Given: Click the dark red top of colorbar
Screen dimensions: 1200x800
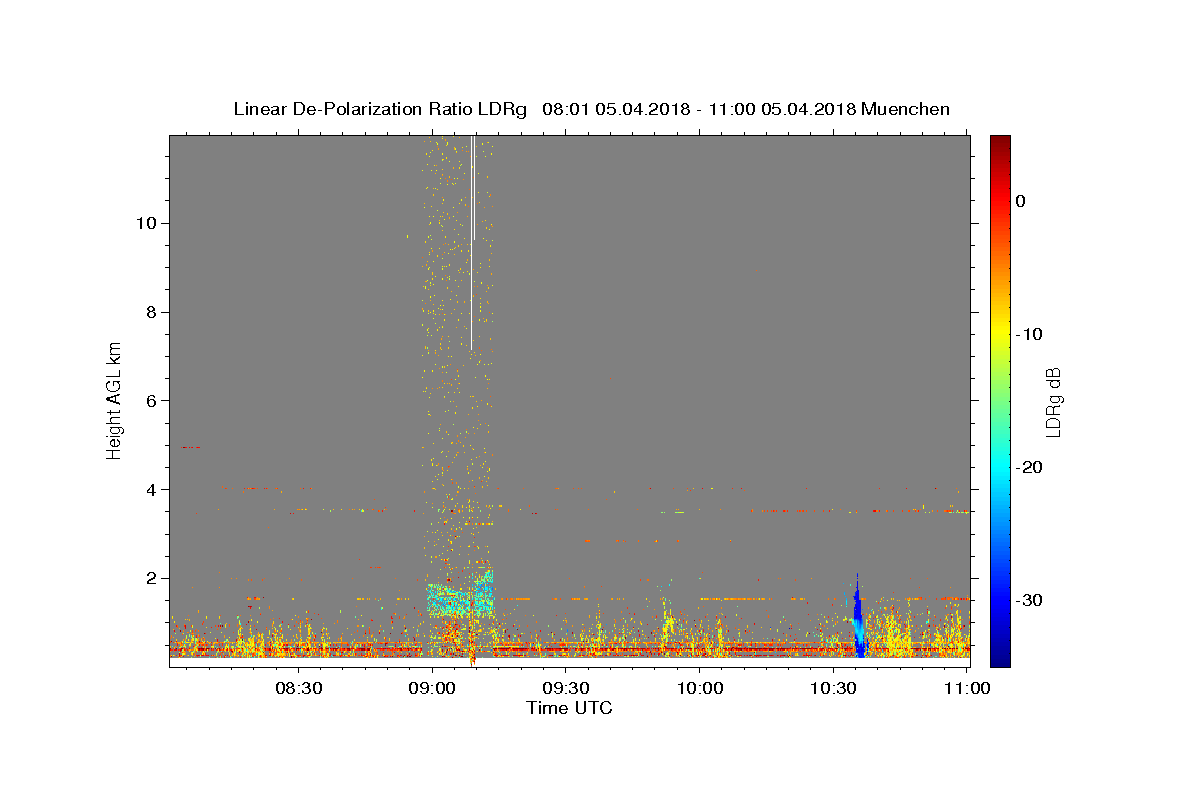Looking at the screenshot, I should point(1000,143).
